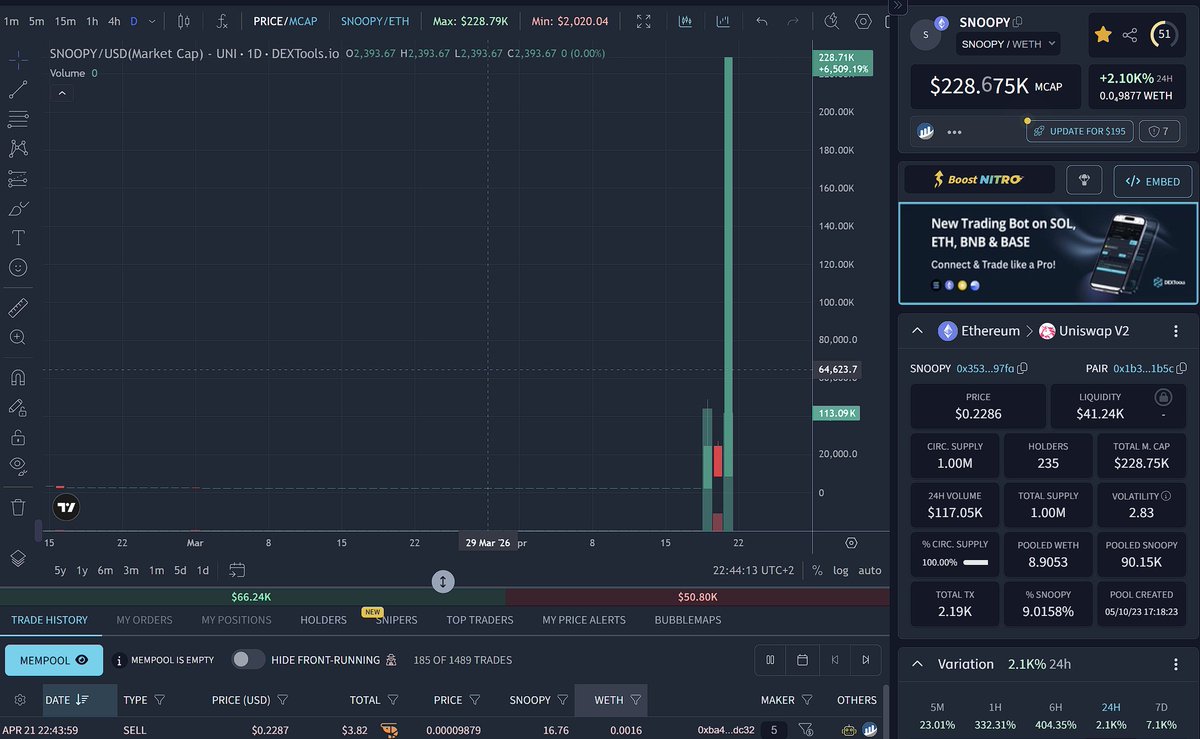Copy the PAIR address 0x1b3...1b5c

[1181, 368]
